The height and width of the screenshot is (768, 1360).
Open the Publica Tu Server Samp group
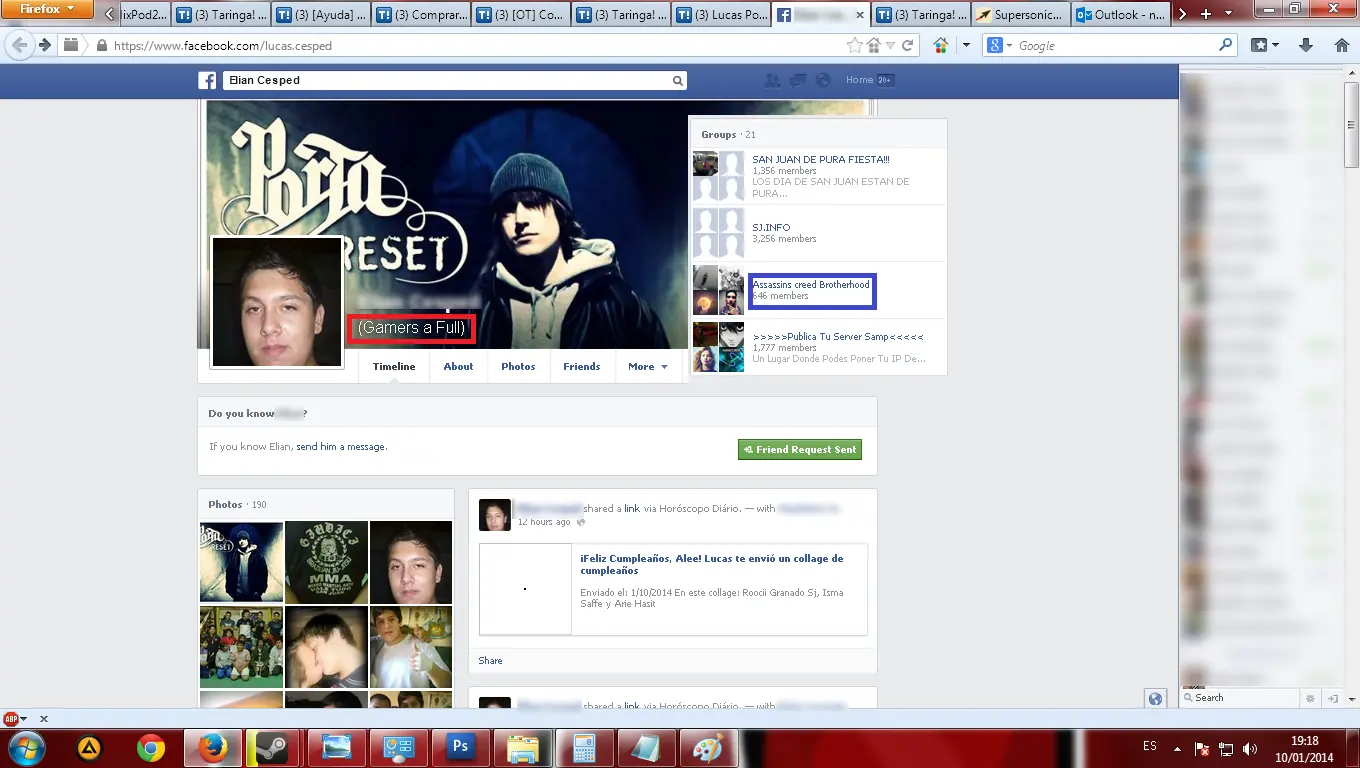click(838, 337)
